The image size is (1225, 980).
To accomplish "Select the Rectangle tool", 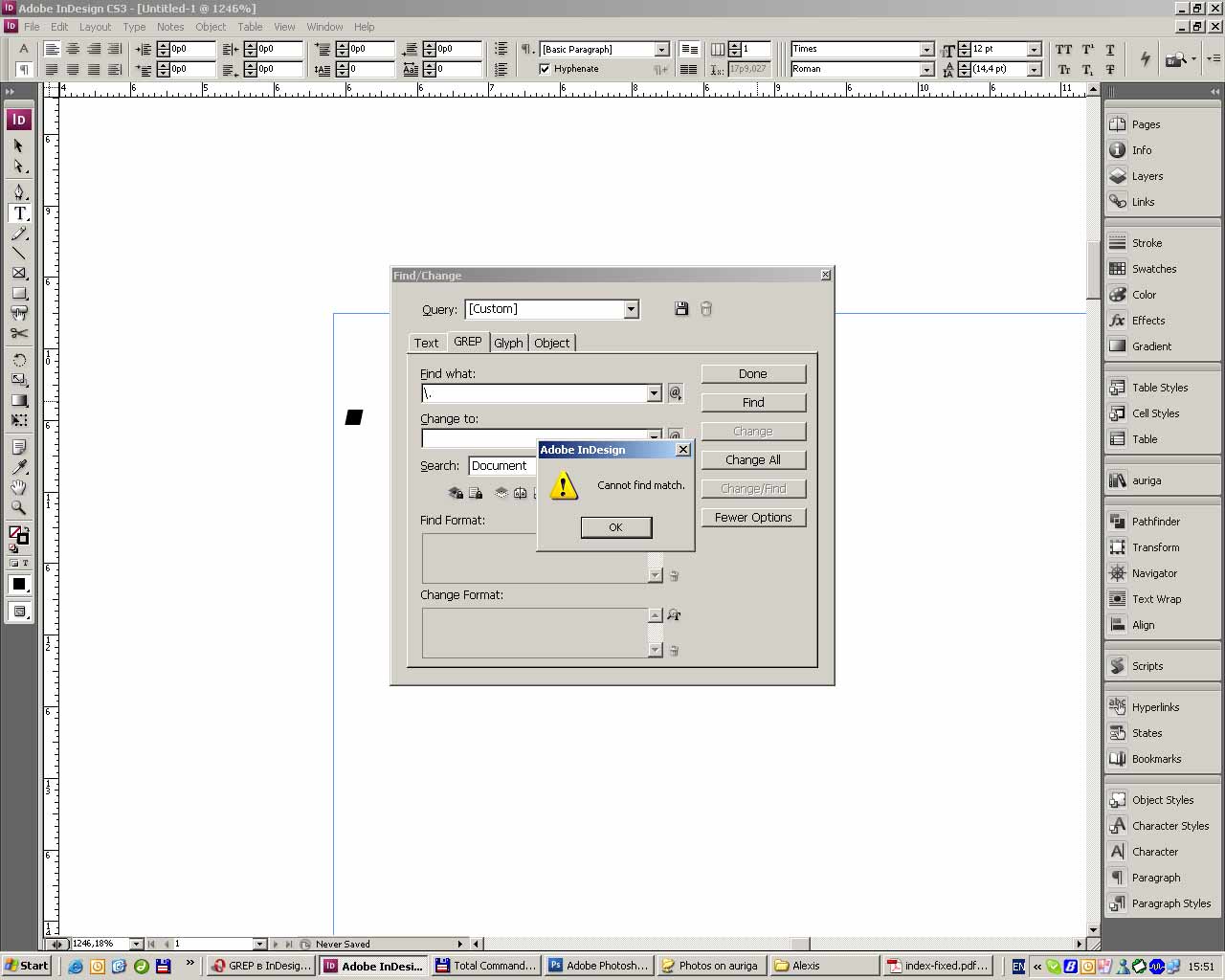I will pos(18,294).
